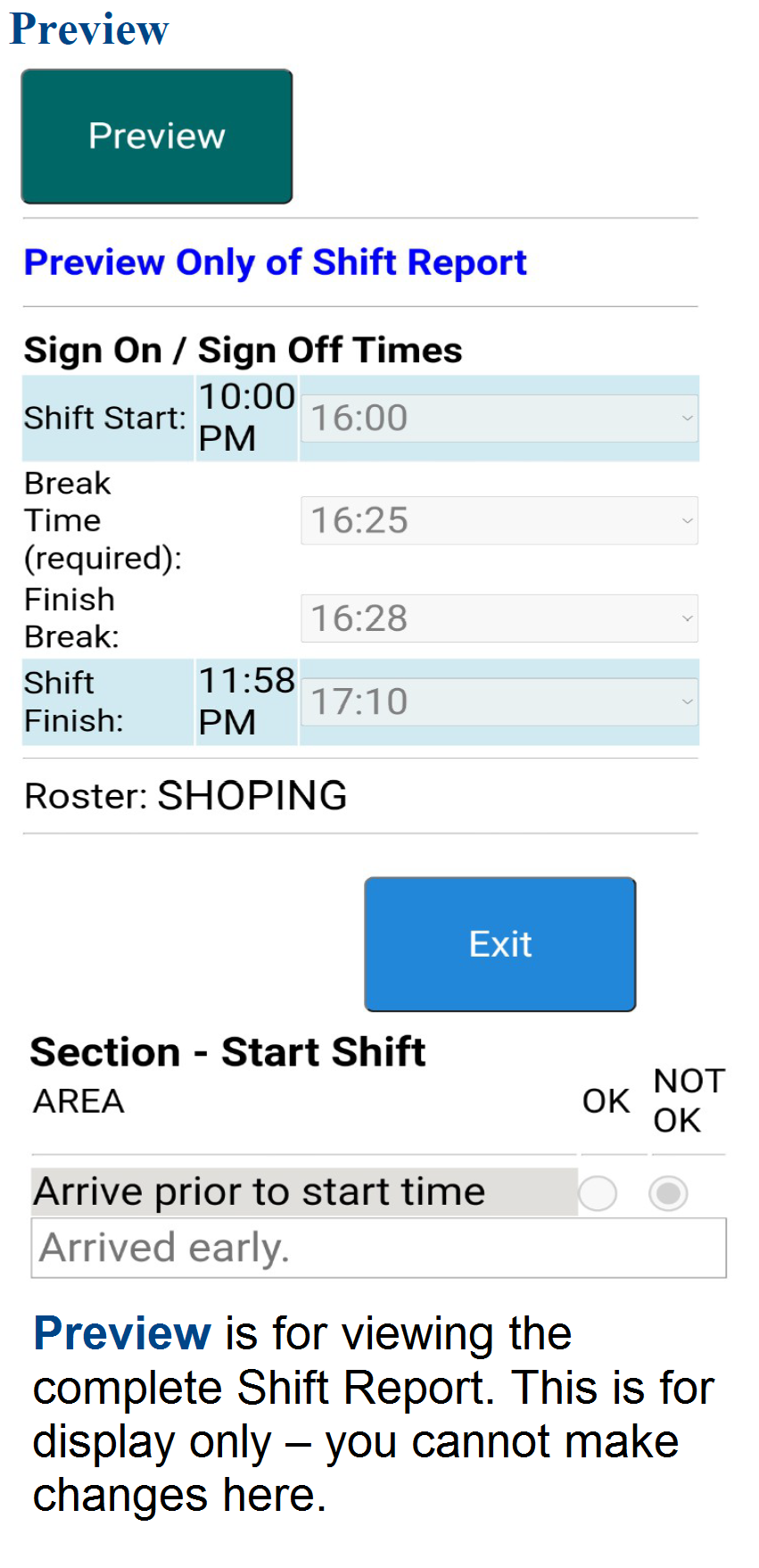Click the green Preview button
Image resolution: width=759 pixels, height=1568 pixels.
coord(157,137)
